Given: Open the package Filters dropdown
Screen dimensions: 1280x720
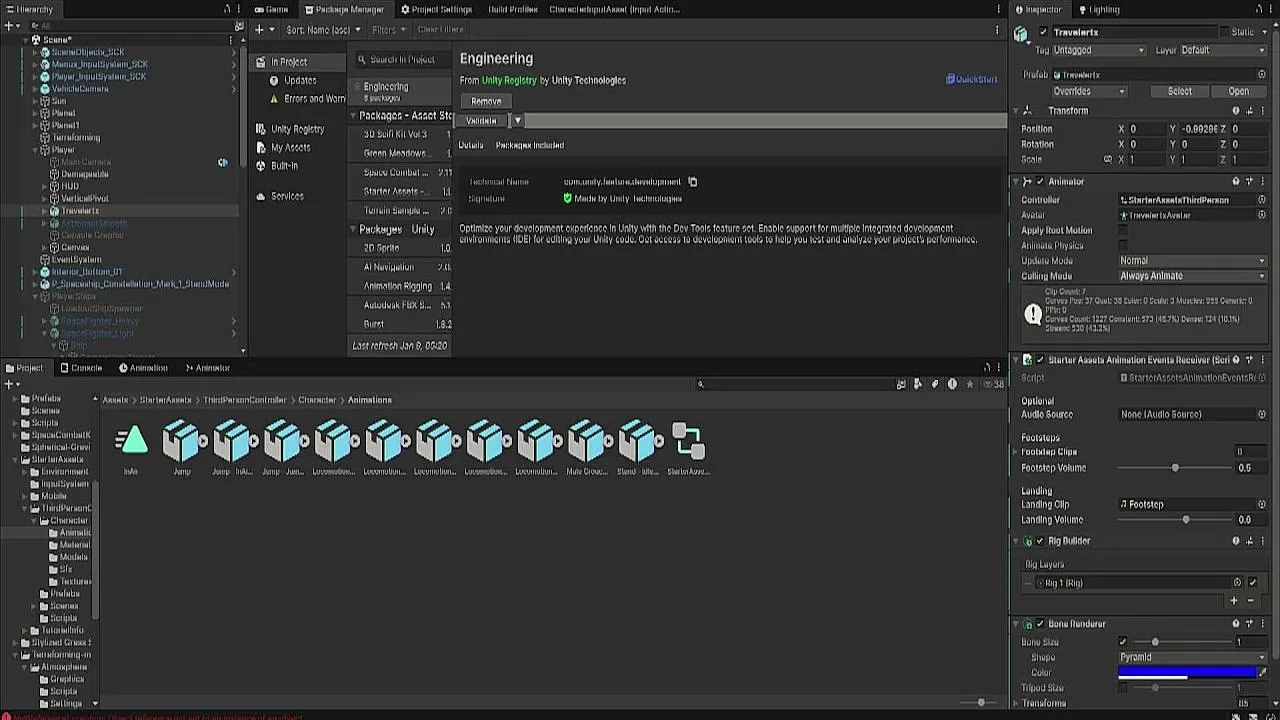Looking at the screenshot, I should 389,30.
